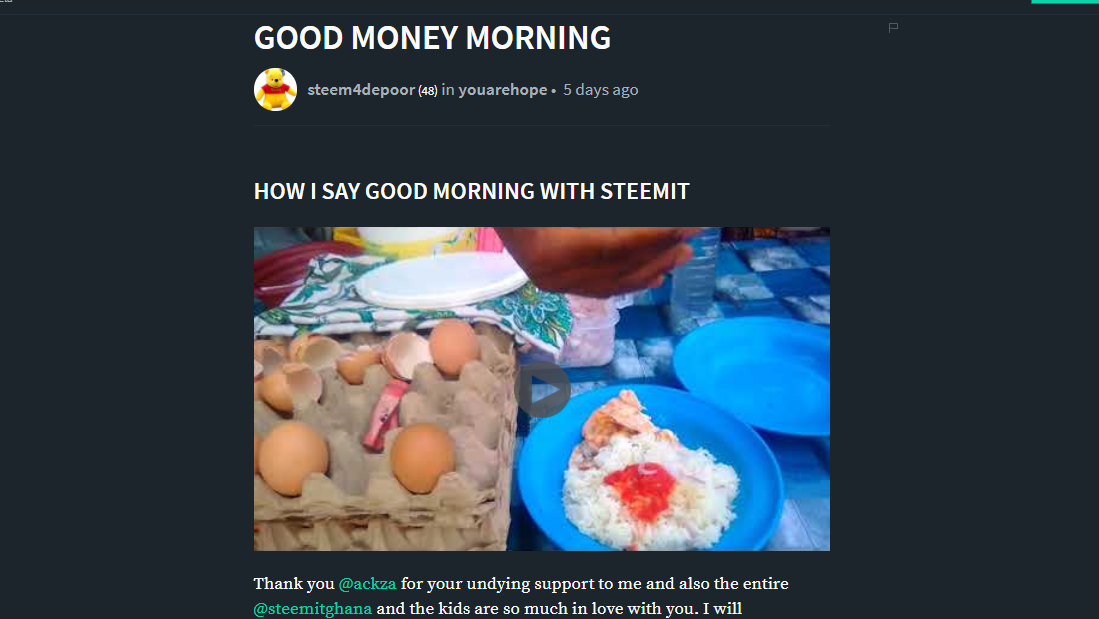
Task: Click the Pooh bear profile avatar
Action: coord(275,89)
